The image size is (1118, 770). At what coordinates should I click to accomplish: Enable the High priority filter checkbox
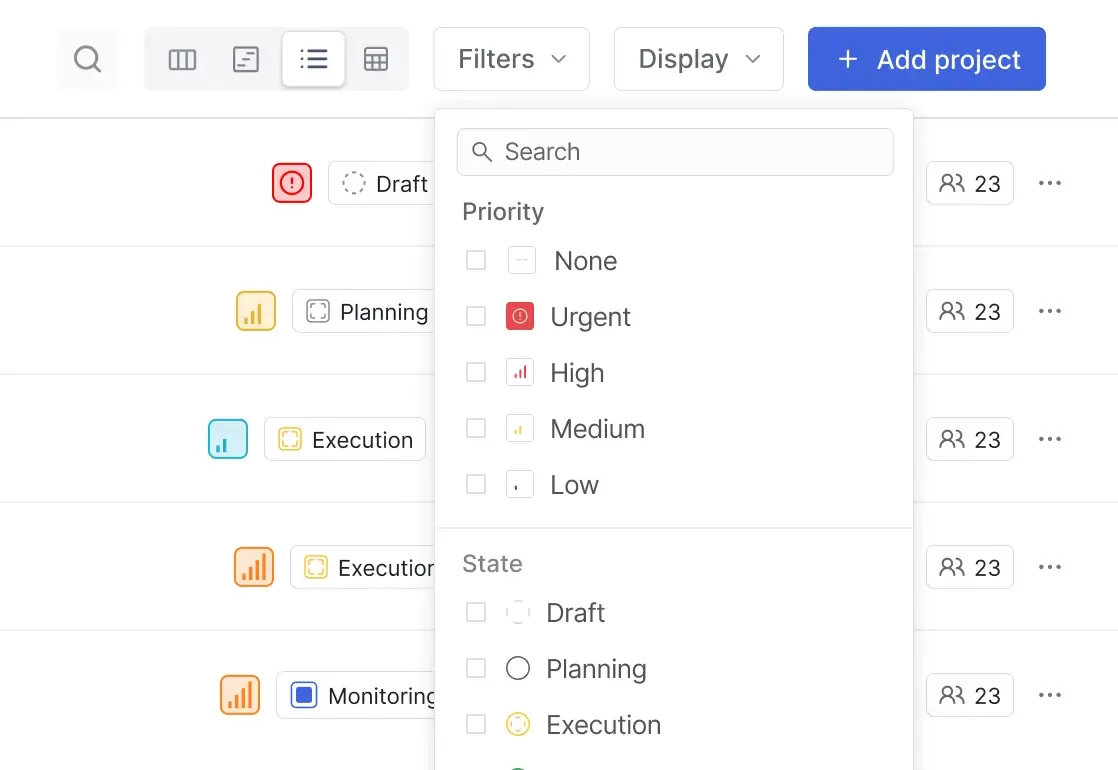click(x=476, y=371)
